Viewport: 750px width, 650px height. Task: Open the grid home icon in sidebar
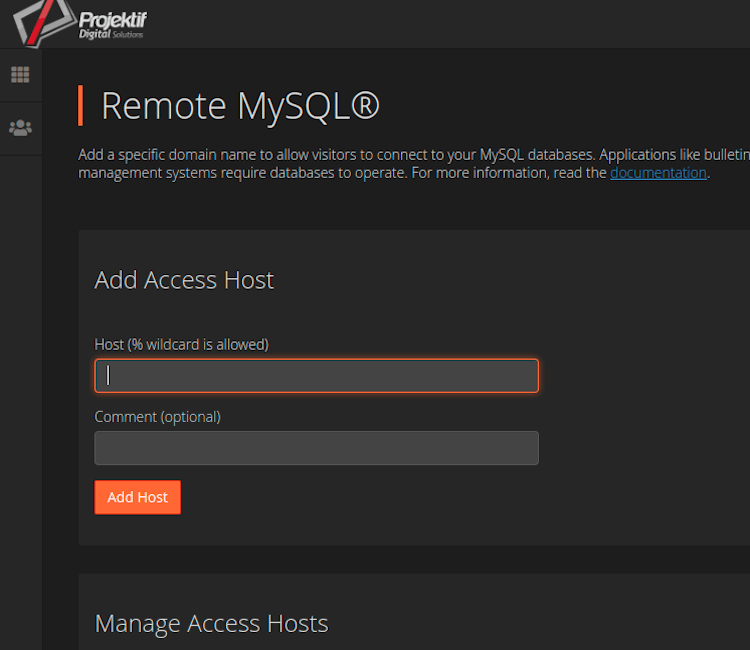click(20, 75)
